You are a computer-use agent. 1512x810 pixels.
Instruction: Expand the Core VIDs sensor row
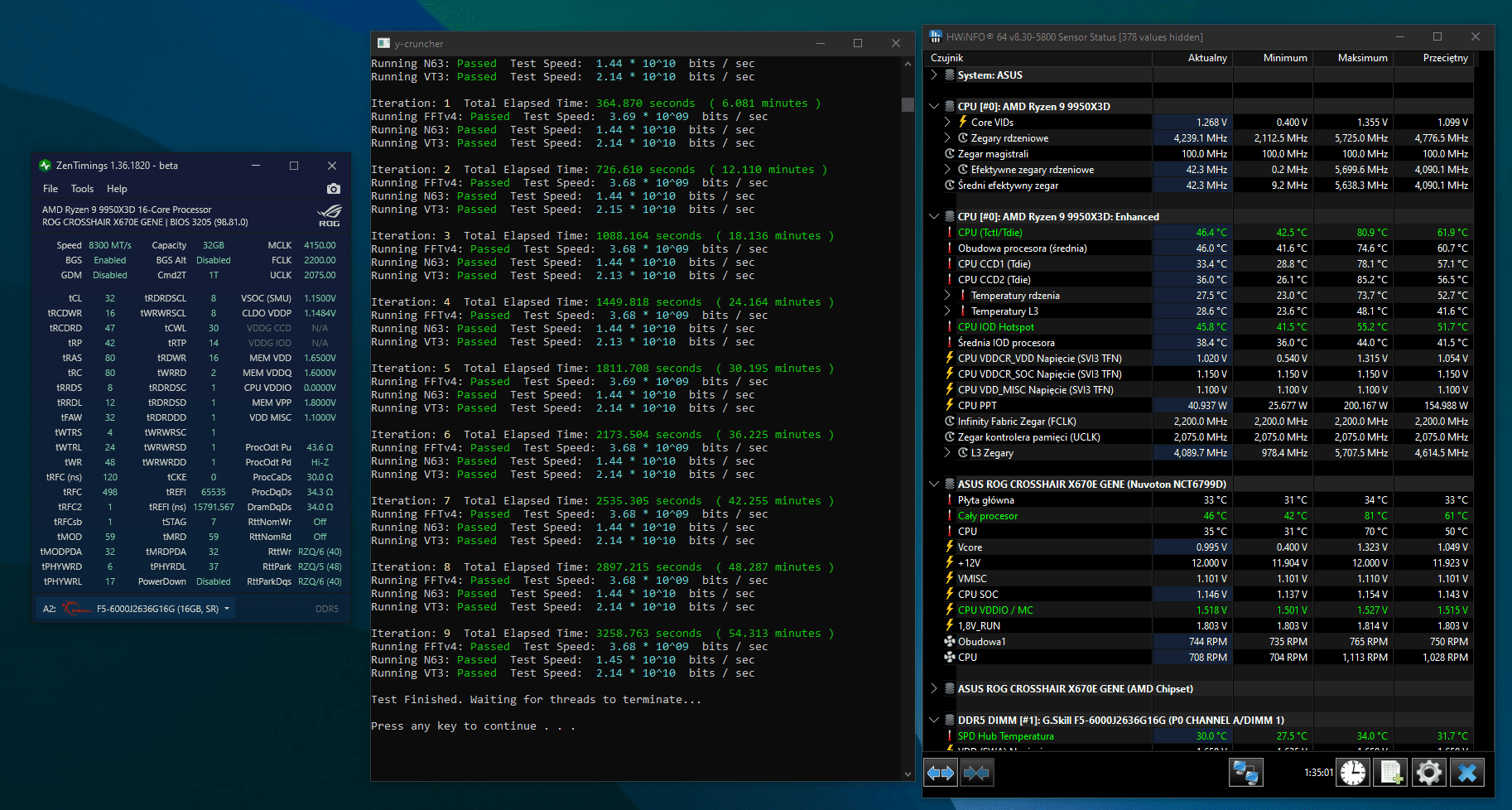click(x=947, y=122)
